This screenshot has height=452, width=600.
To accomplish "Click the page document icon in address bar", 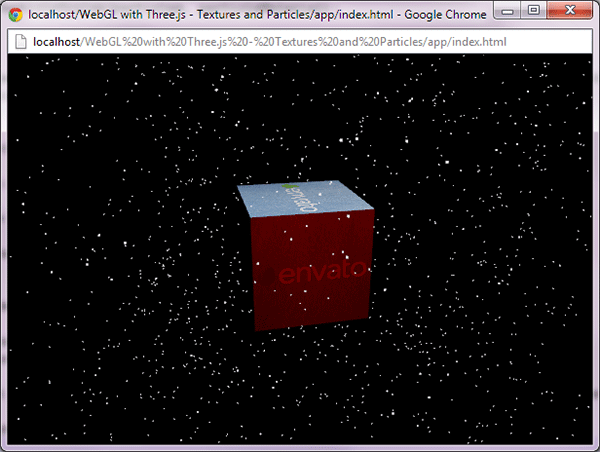I will click(x=21, y=42).
